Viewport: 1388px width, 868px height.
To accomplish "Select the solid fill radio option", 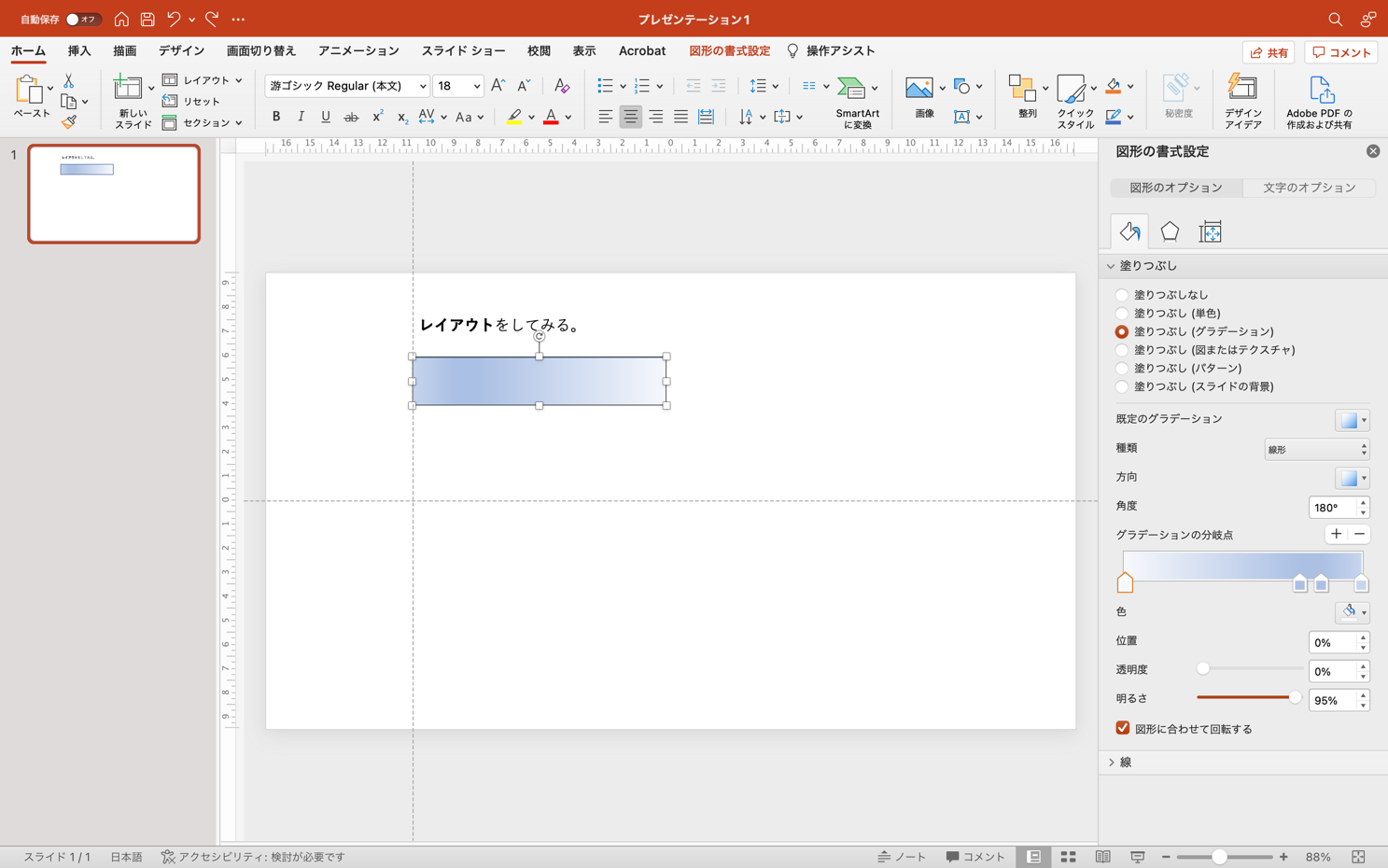I will tap(1122, 314).
